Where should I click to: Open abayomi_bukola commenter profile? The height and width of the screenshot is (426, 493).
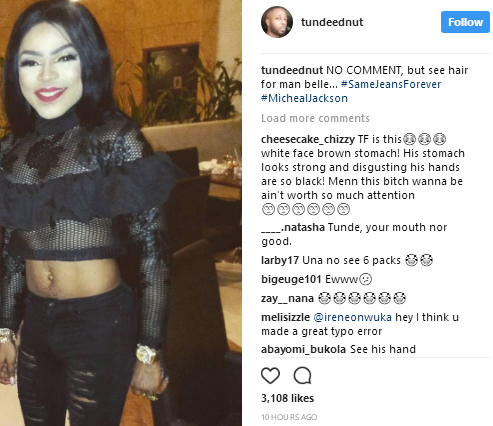pyautogui.click(x=303, y=349)
